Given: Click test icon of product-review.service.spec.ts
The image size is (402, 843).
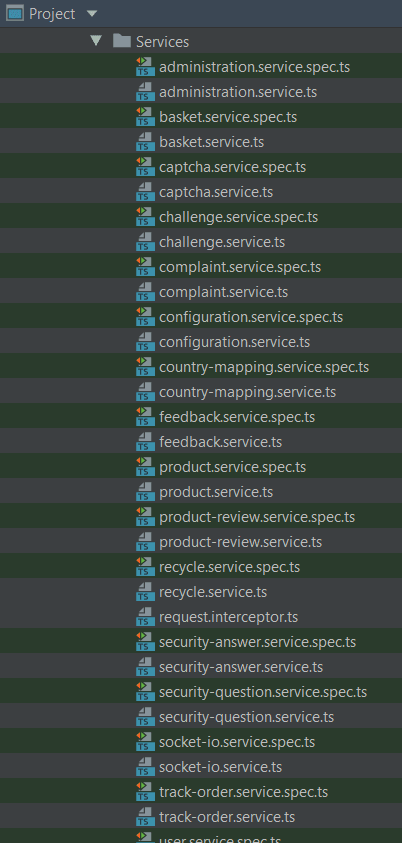Looking at the screenshot, I should [143, 517].
